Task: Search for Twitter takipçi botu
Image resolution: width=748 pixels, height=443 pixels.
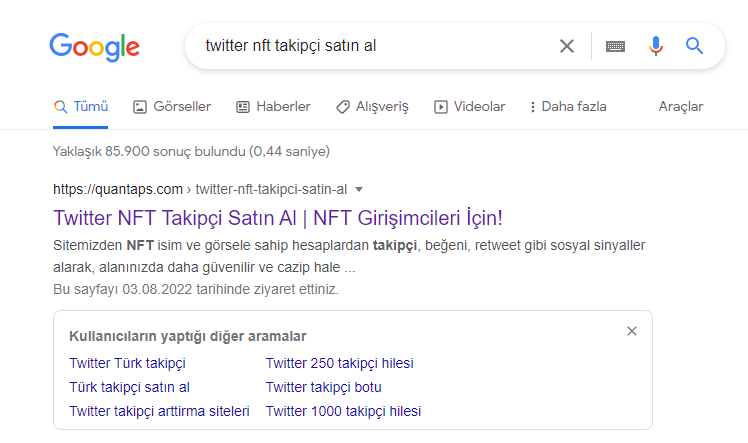Action: [323, 387]
